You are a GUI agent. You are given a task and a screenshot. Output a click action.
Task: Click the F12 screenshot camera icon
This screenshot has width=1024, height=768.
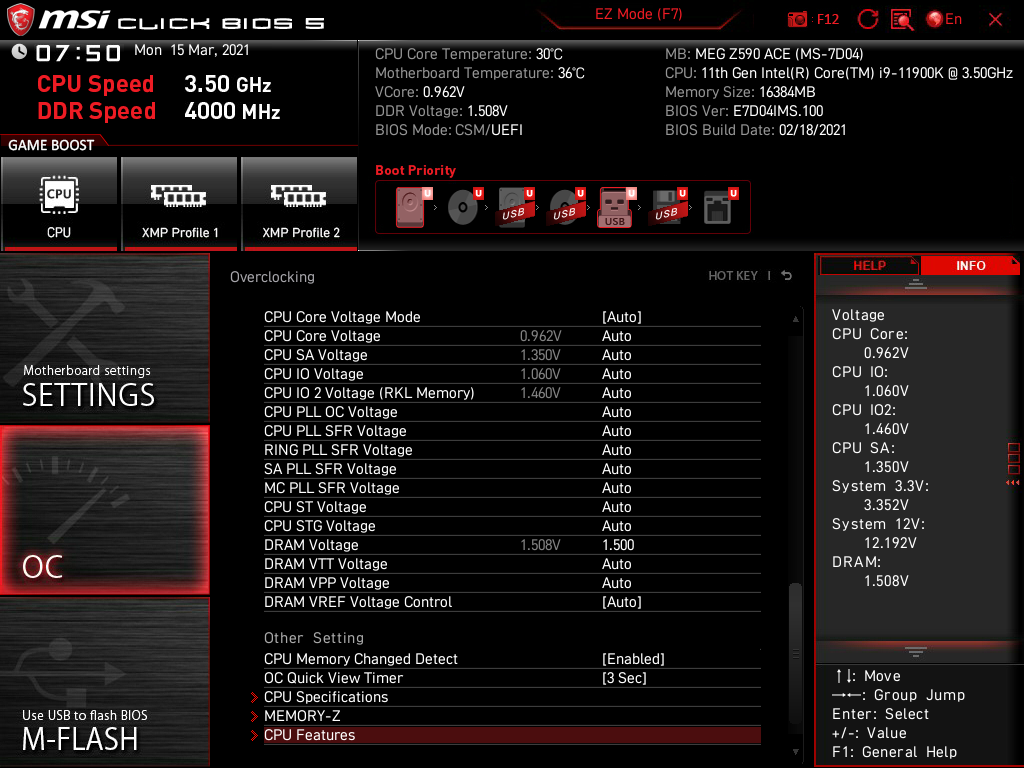[798, 19]
